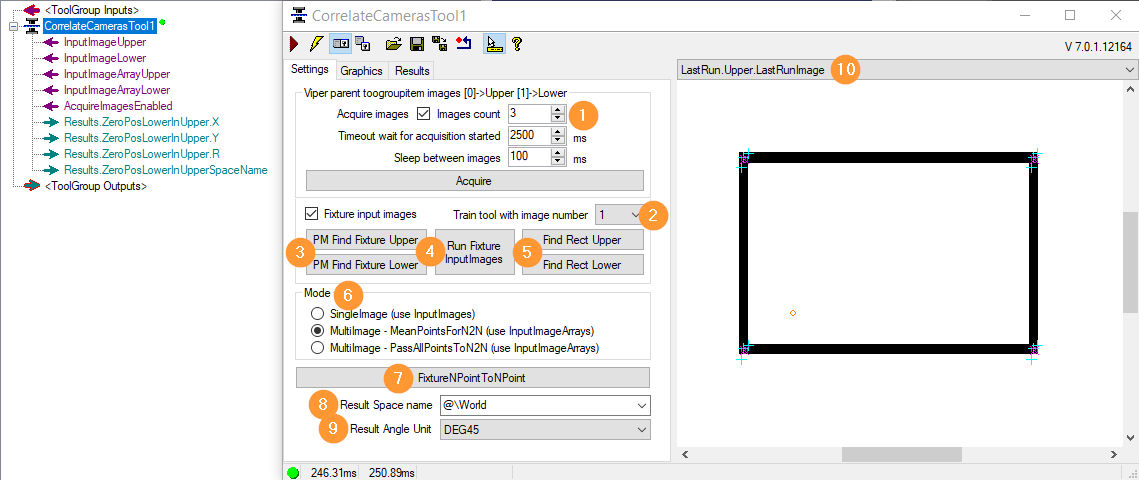Click the FixtureNPointToNPoint button
The height and width of the screenshot is (480, 1139).
472,378
